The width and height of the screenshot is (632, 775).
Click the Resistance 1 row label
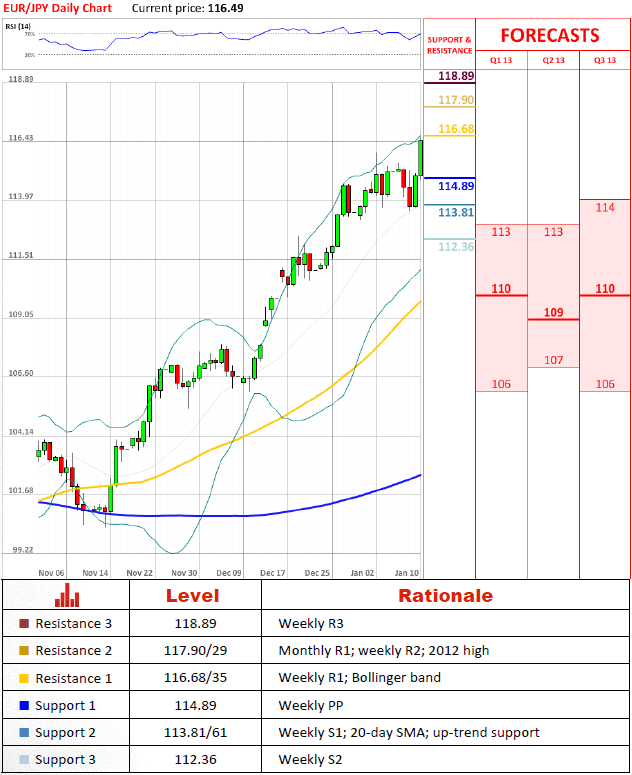tap(74, 678)
